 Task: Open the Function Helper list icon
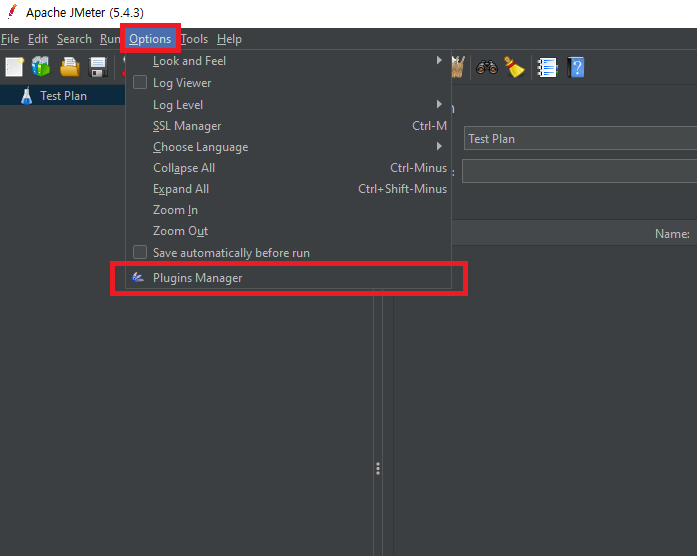coord(547,68)
